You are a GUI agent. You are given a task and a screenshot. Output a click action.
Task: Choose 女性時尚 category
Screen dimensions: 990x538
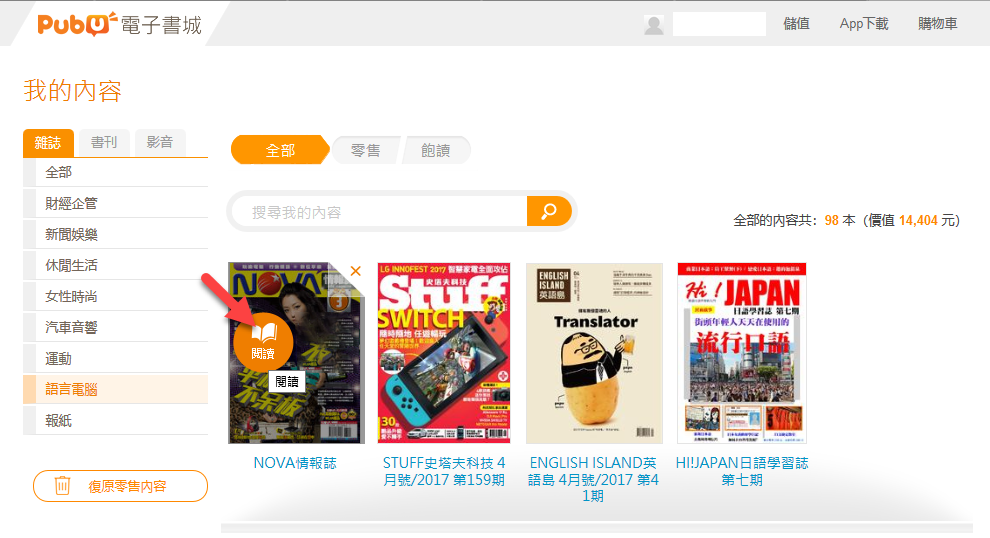pyautogui.click(x=116, y=296)
